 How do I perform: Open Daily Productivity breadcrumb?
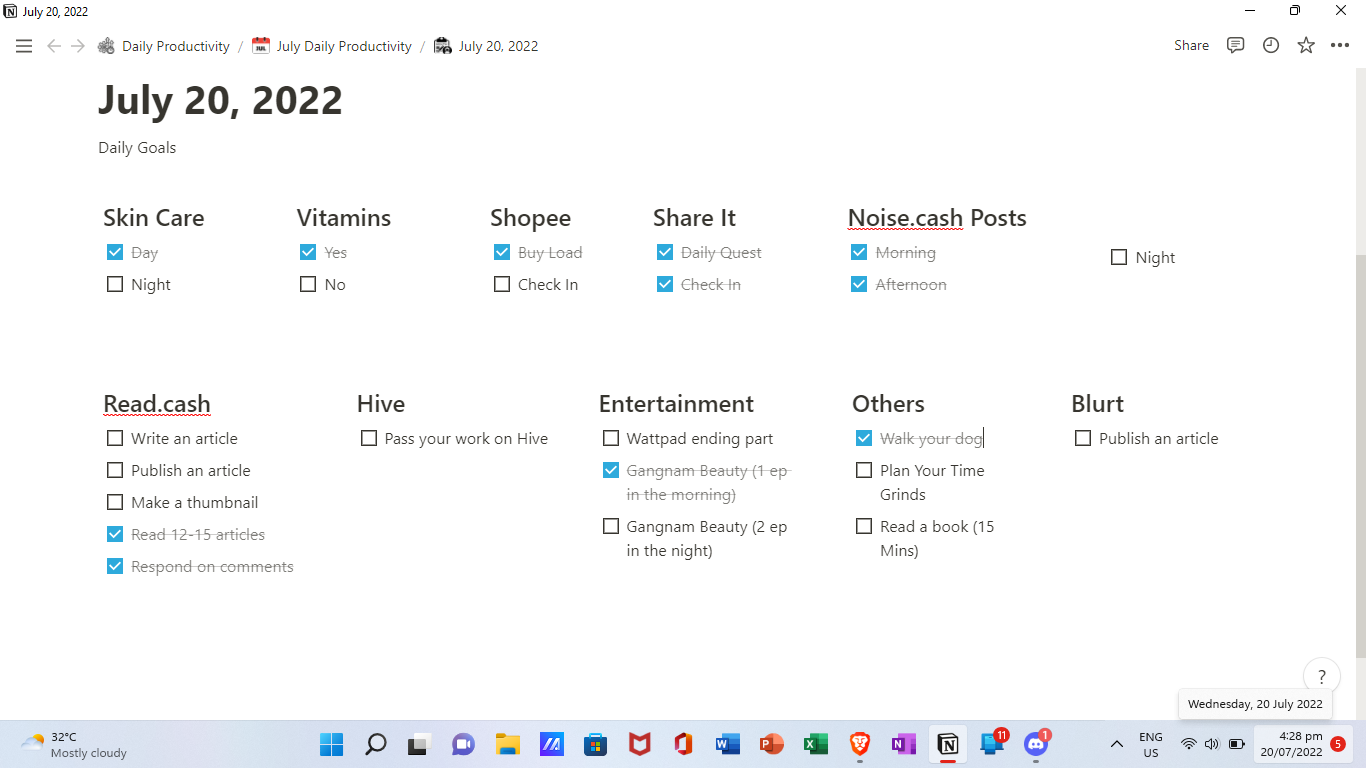(164, 46)
